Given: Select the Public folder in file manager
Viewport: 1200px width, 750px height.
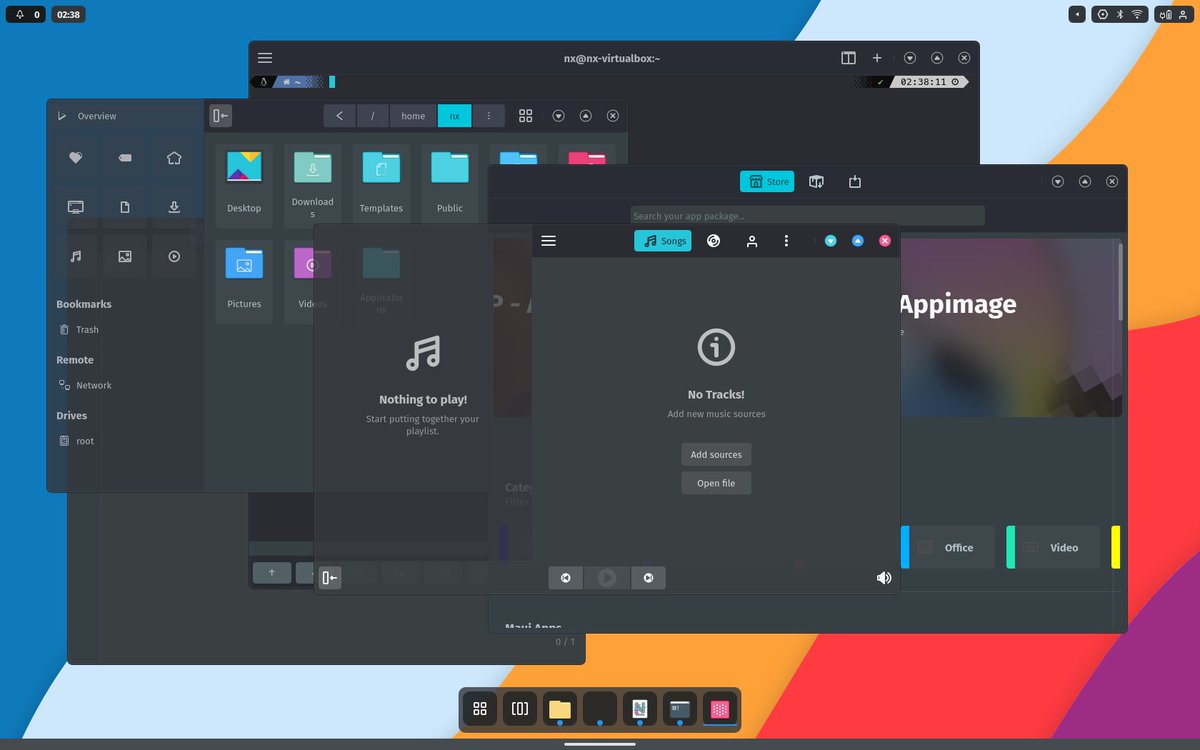Looking at the screenshot, I should click(x=450, y=186).
